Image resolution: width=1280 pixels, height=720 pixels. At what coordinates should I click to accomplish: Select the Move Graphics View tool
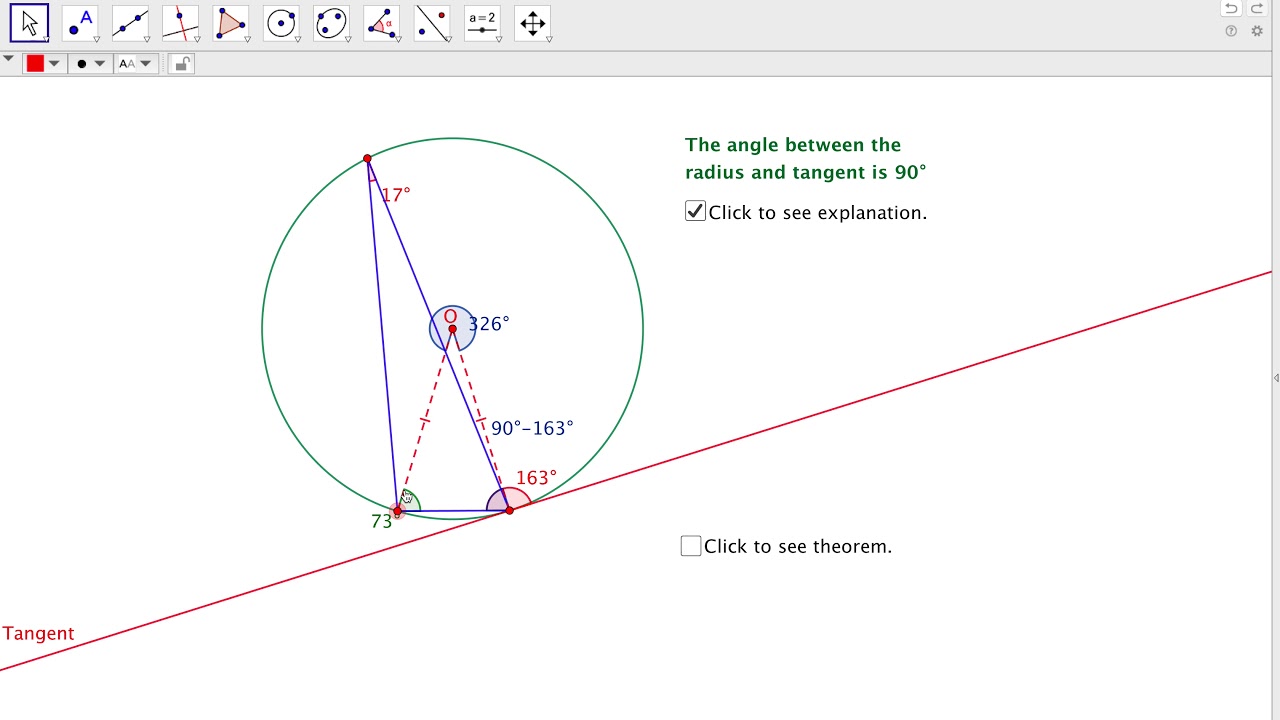click(533, 23)
